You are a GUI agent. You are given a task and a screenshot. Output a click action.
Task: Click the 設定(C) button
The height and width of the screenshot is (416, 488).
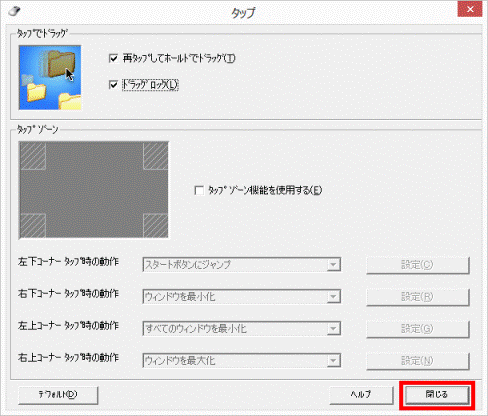418,265
